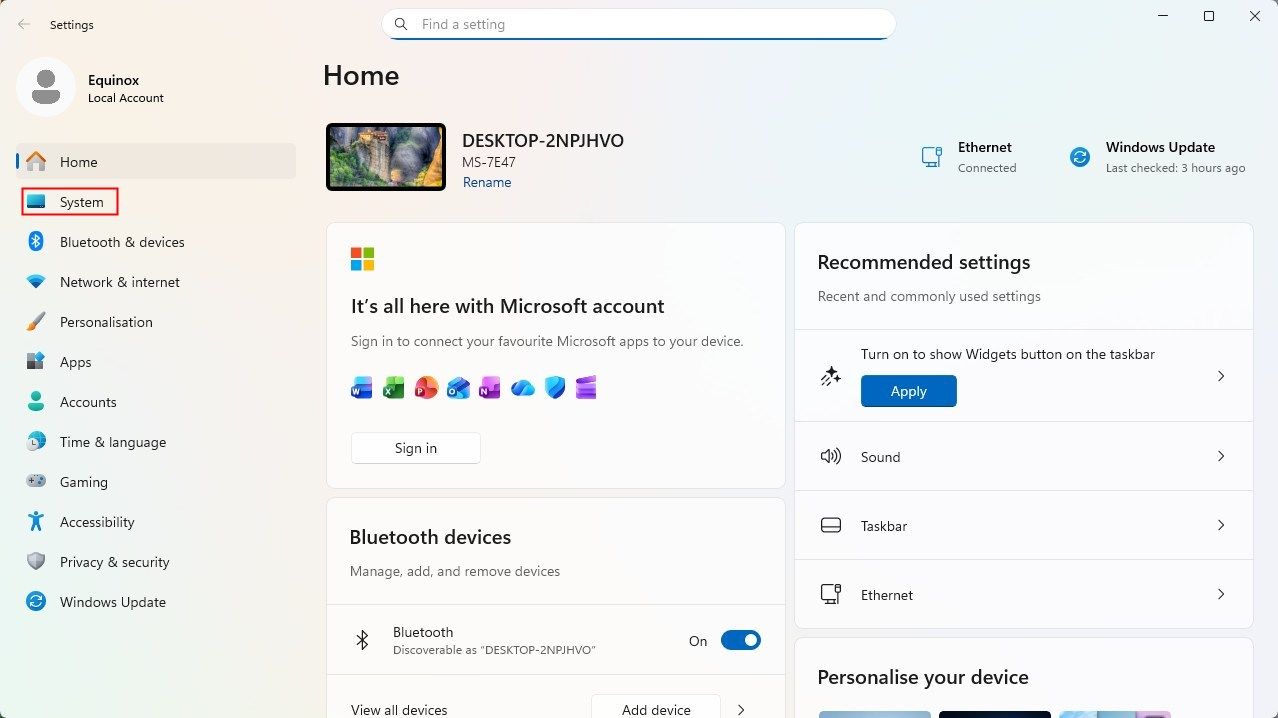Click the Home sidebar icon
This screenshot has width=1278, height=718.
coord(36,162)
